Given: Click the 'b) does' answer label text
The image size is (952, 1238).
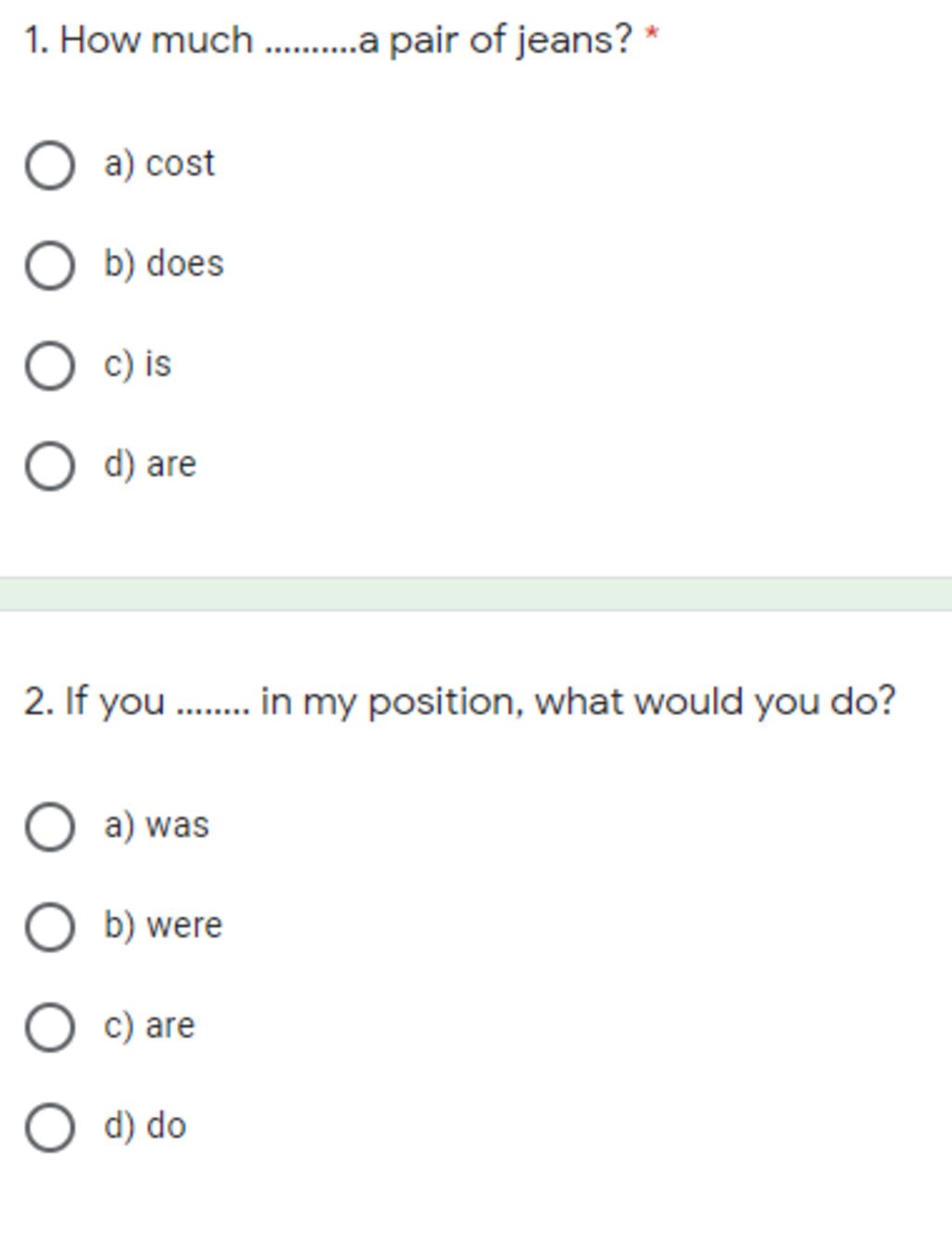Looking at the screenshot, I should click(164, 264).
